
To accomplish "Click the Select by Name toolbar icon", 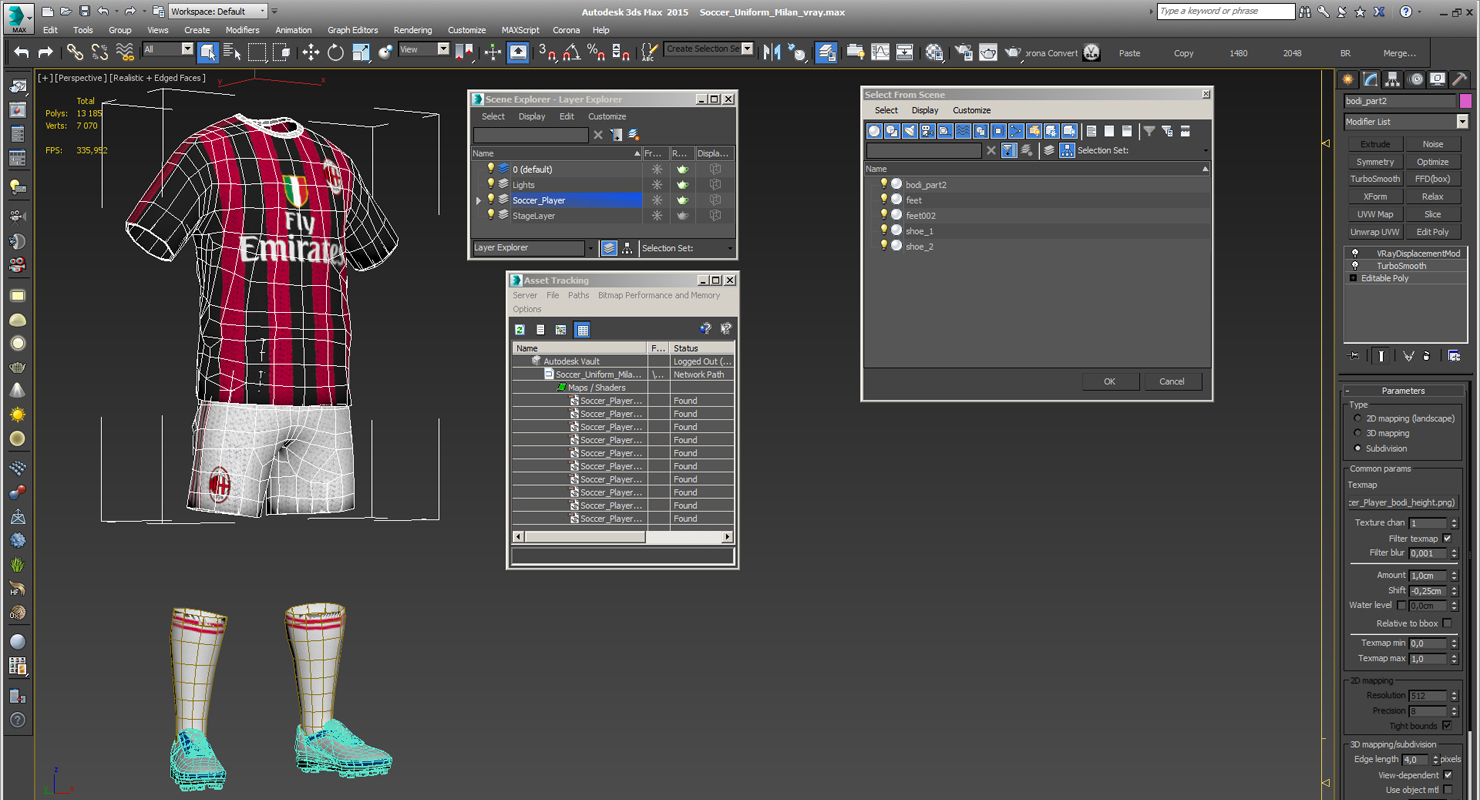I will 232,52.
